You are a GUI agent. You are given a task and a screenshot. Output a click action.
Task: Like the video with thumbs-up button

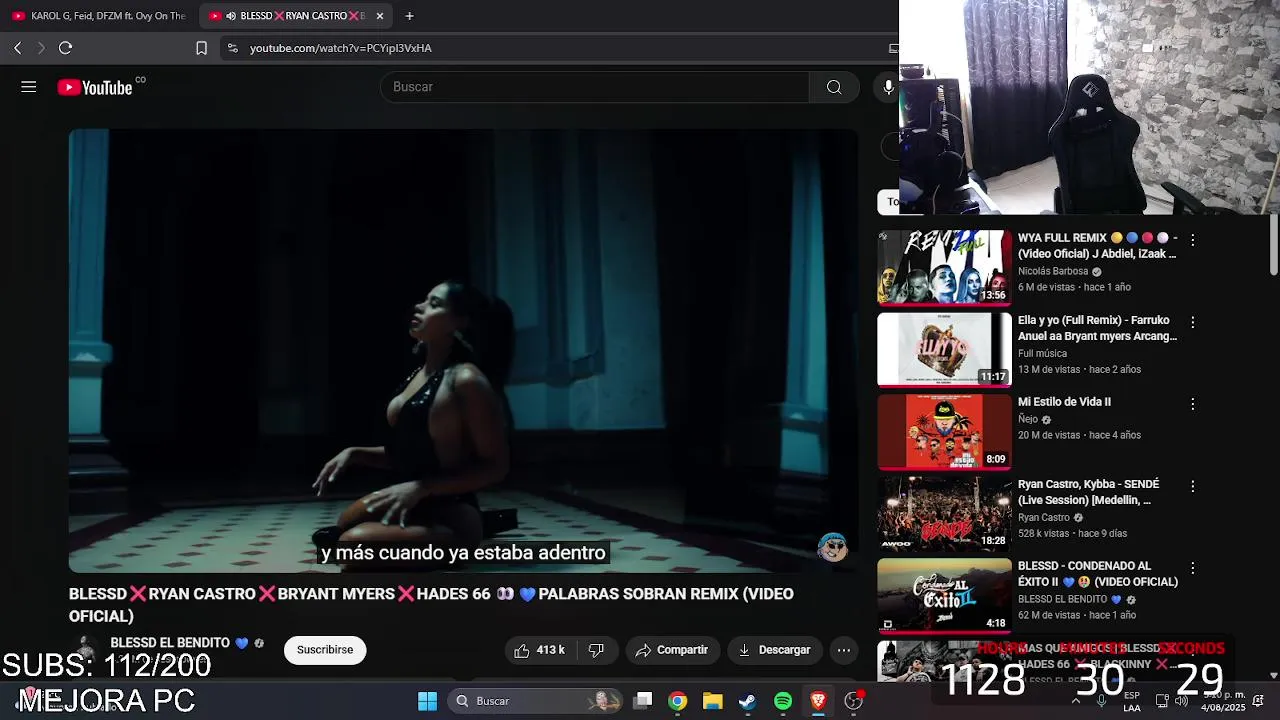point(539,650)
